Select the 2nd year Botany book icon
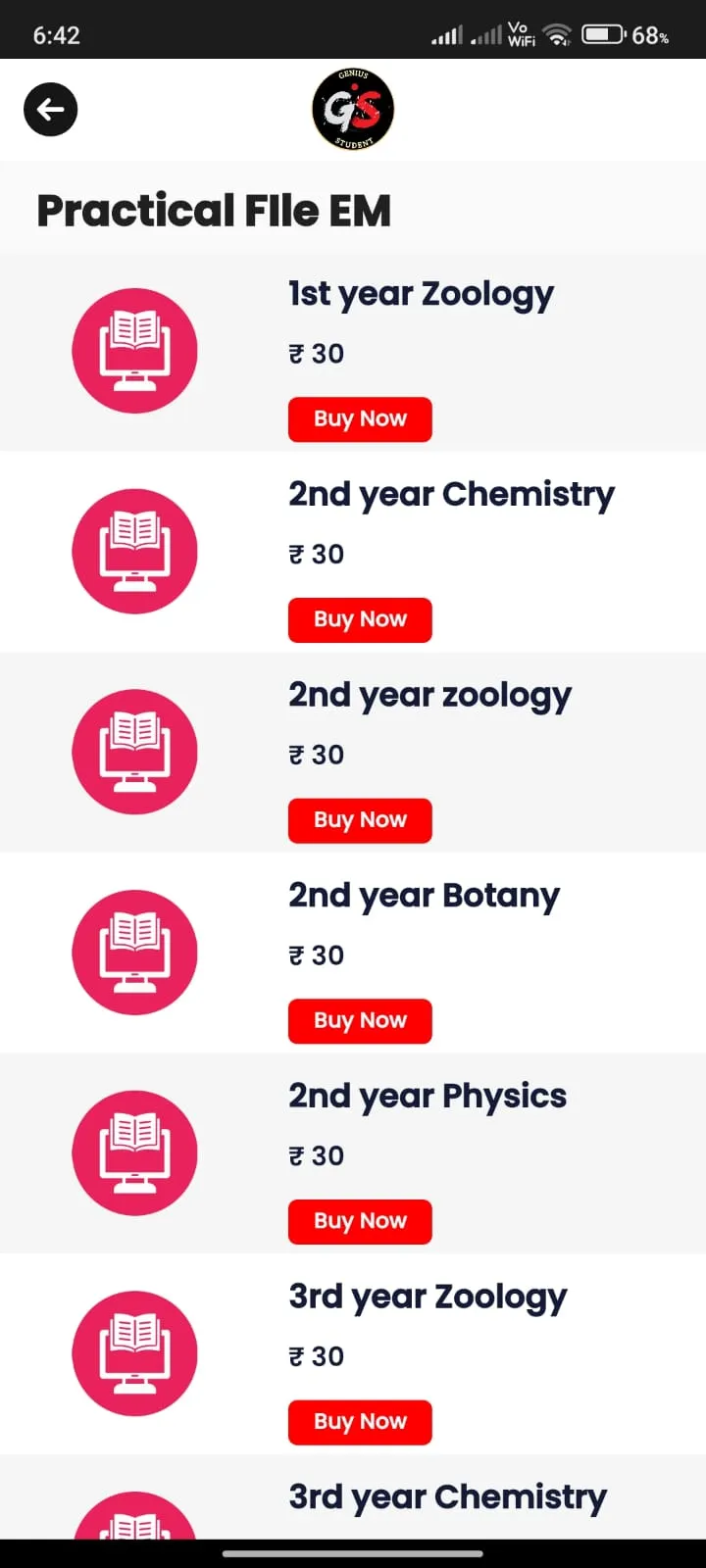This screenshot has width=706, height=1568. point(134,953)
